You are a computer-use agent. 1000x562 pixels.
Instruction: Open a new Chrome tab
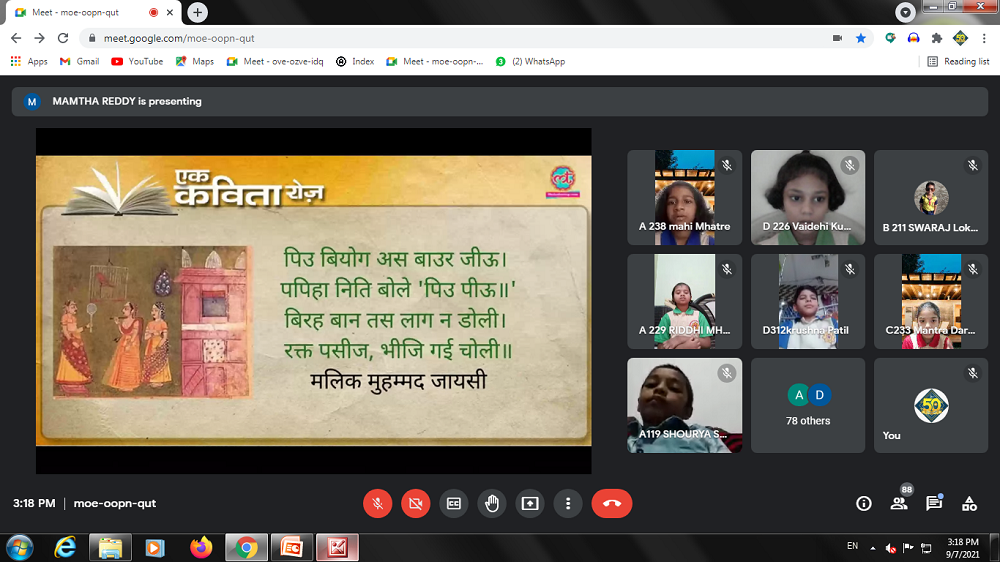[x=198, y=12]
